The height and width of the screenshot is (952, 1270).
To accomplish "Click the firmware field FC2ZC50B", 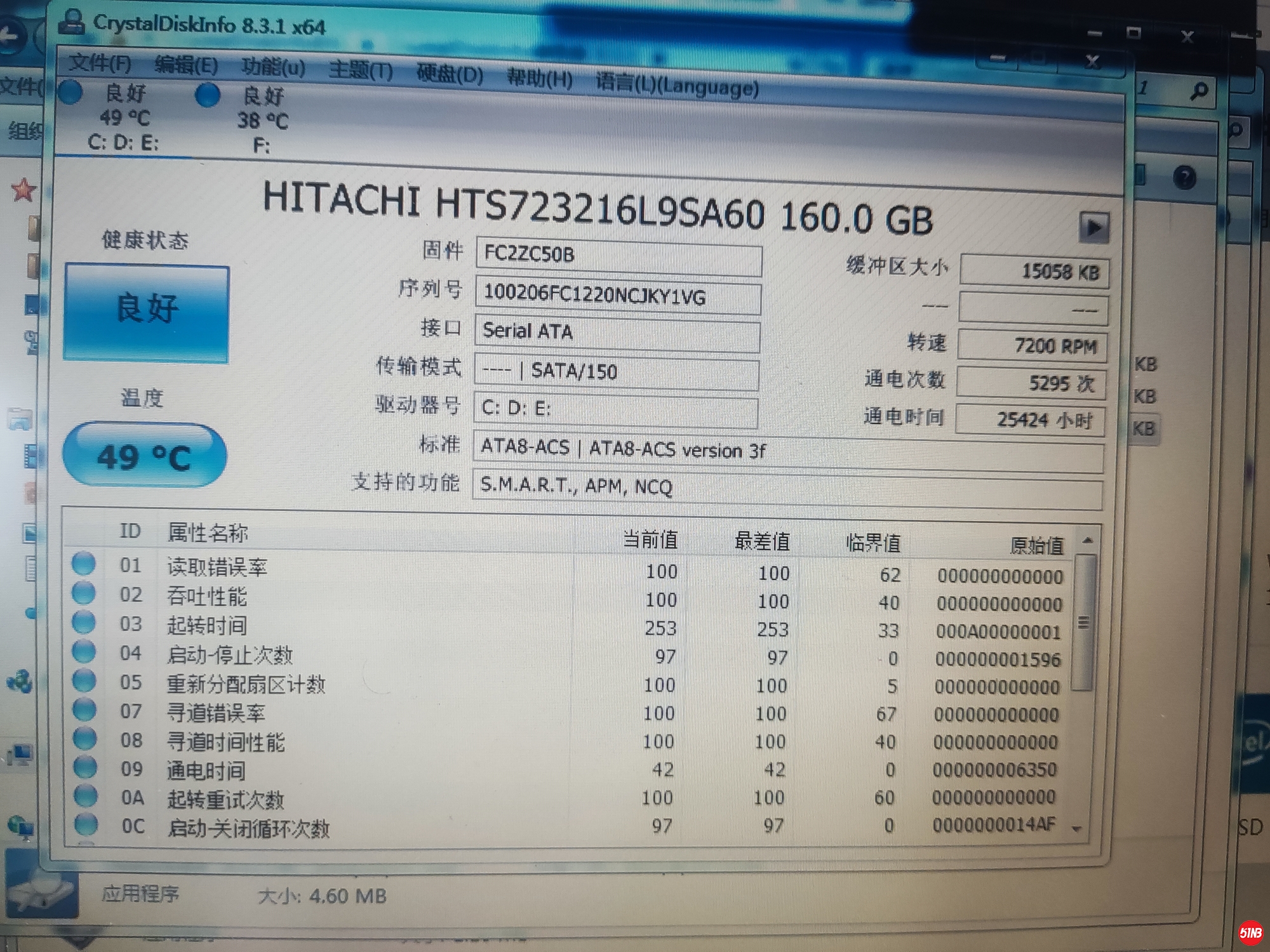I will [x=619, y=256].
